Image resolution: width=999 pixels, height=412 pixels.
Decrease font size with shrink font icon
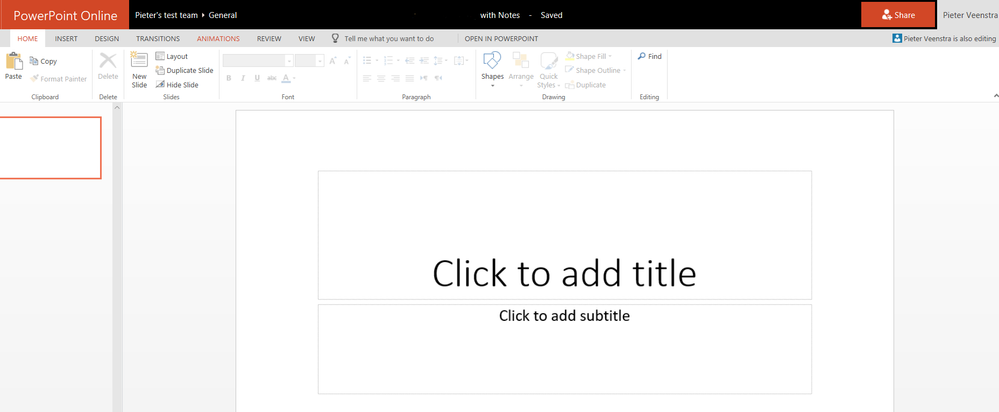347,61
